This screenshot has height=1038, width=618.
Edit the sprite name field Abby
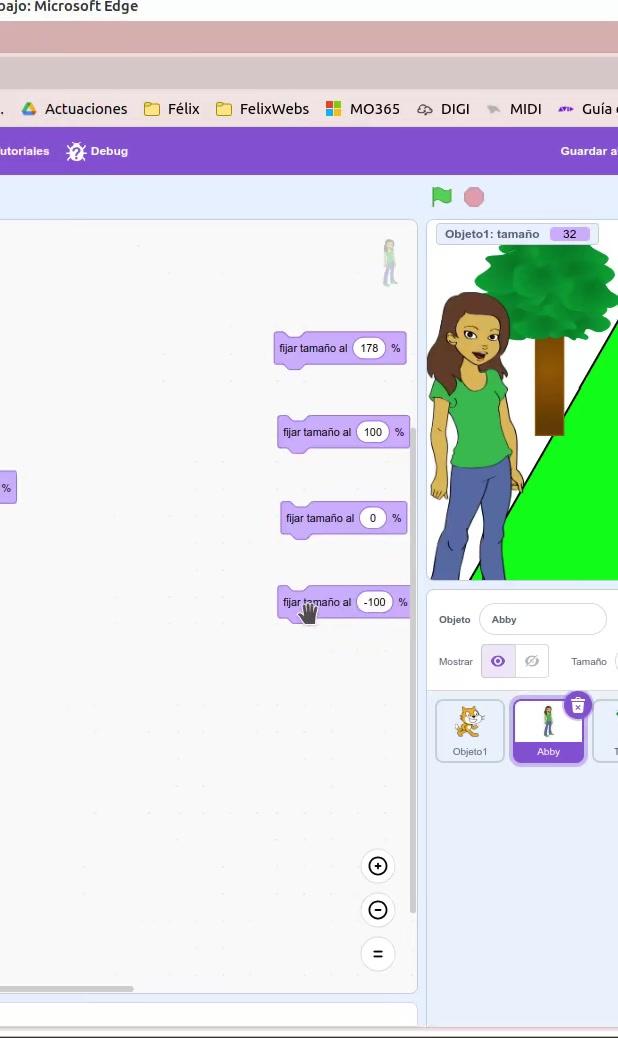point(543,620)
